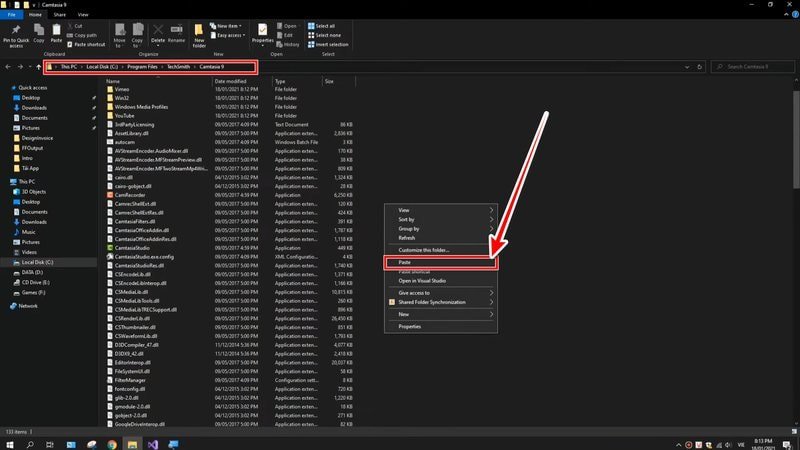Viewport: 800px width, 450px height.
Task: Click Invert selection in the ribbon
Action: coord(328,44)
